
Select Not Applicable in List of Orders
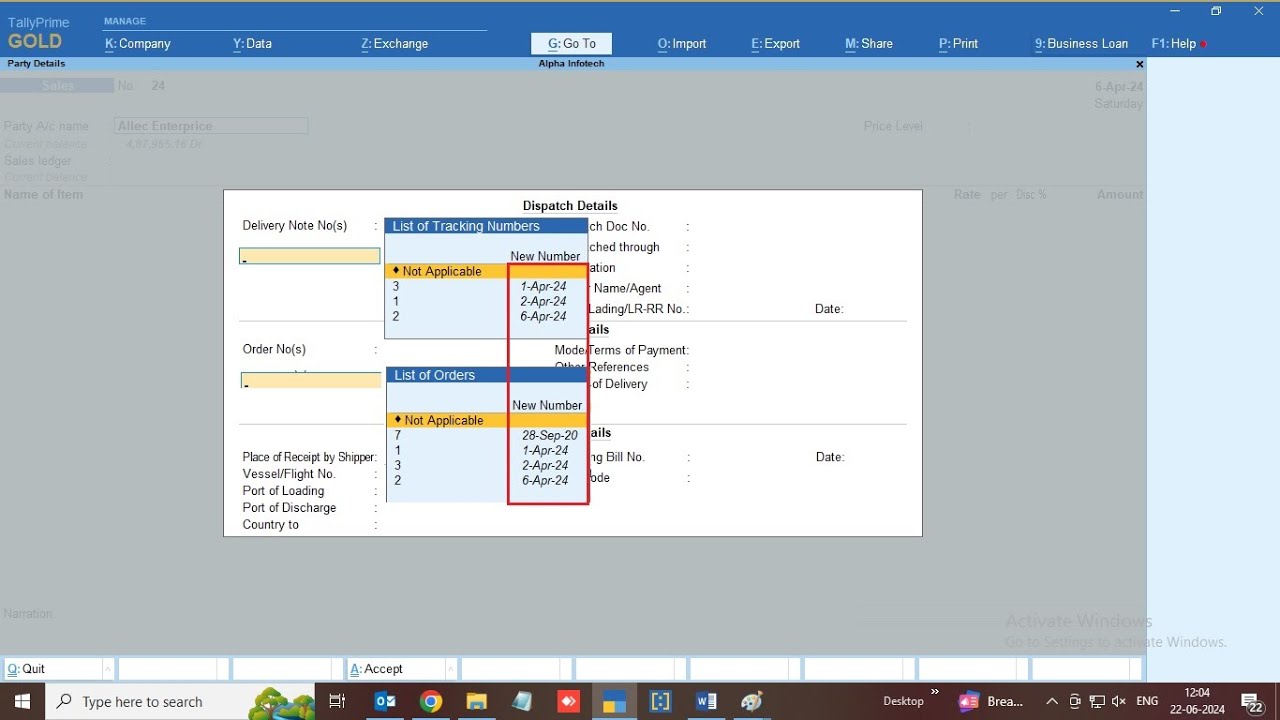tap(487, 420)
